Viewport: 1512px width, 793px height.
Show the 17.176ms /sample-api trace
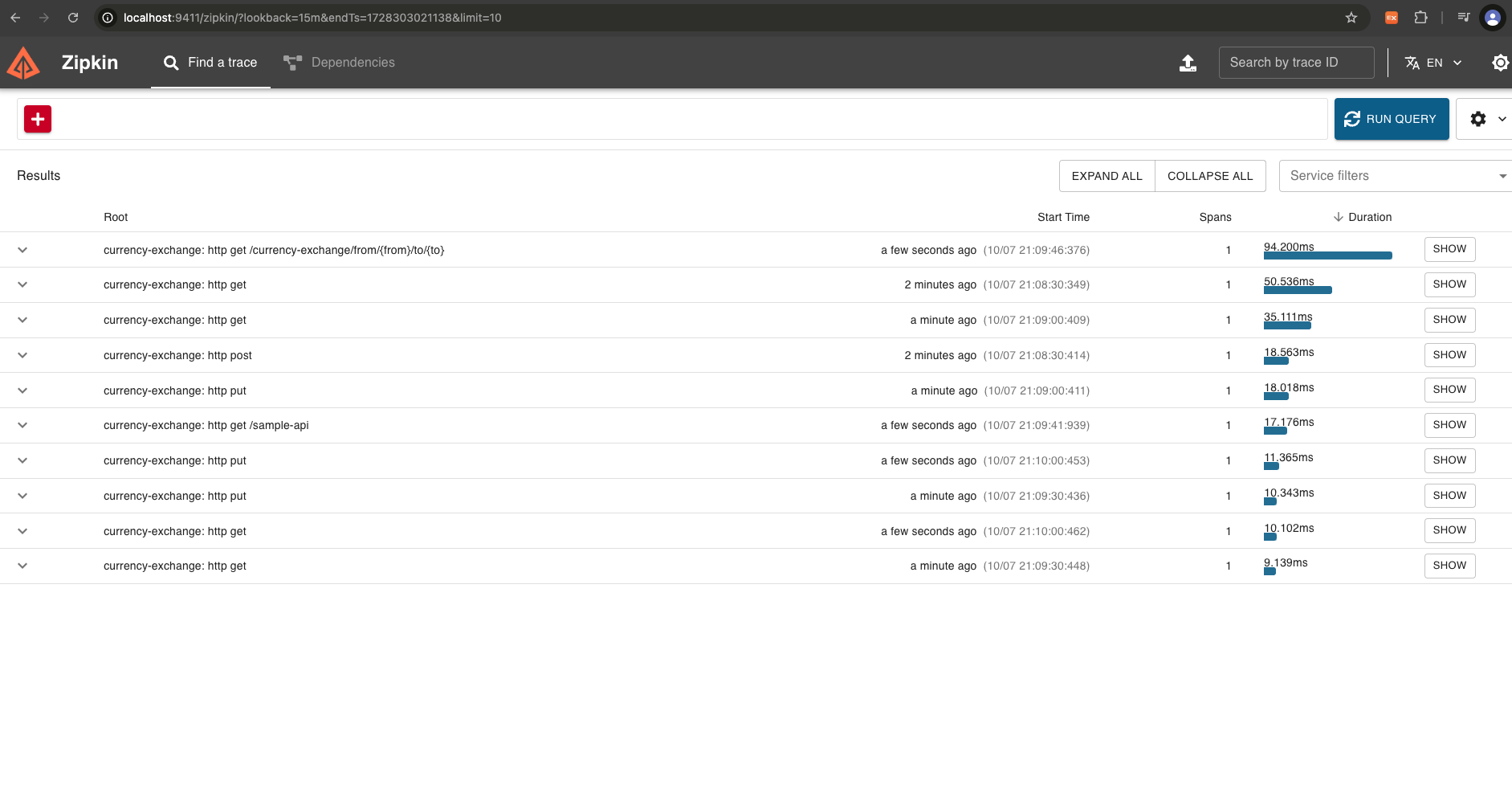click(x=1449, y=425)
